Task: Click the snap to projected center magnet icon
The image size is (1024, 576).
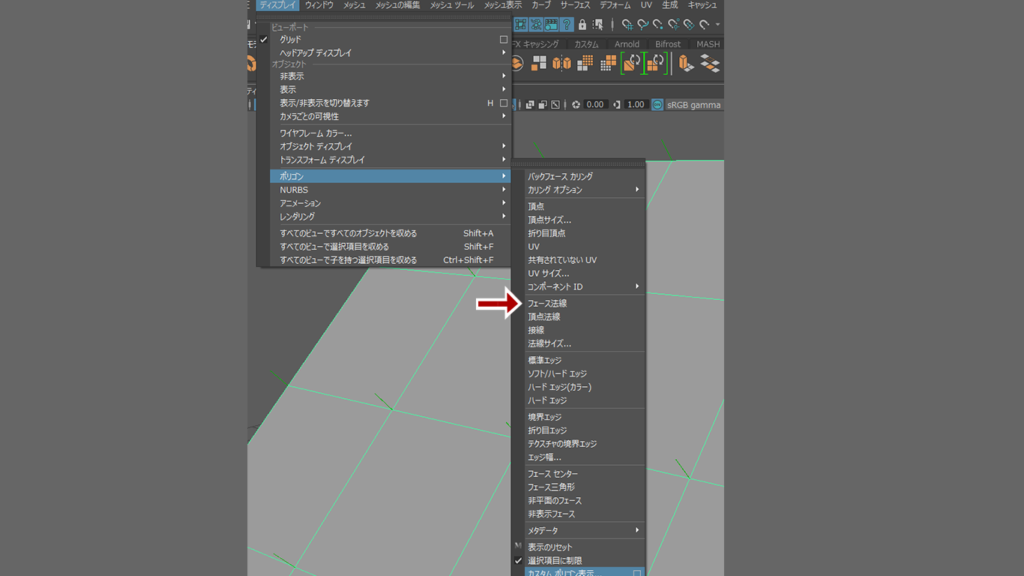Action: coord(673,25)
